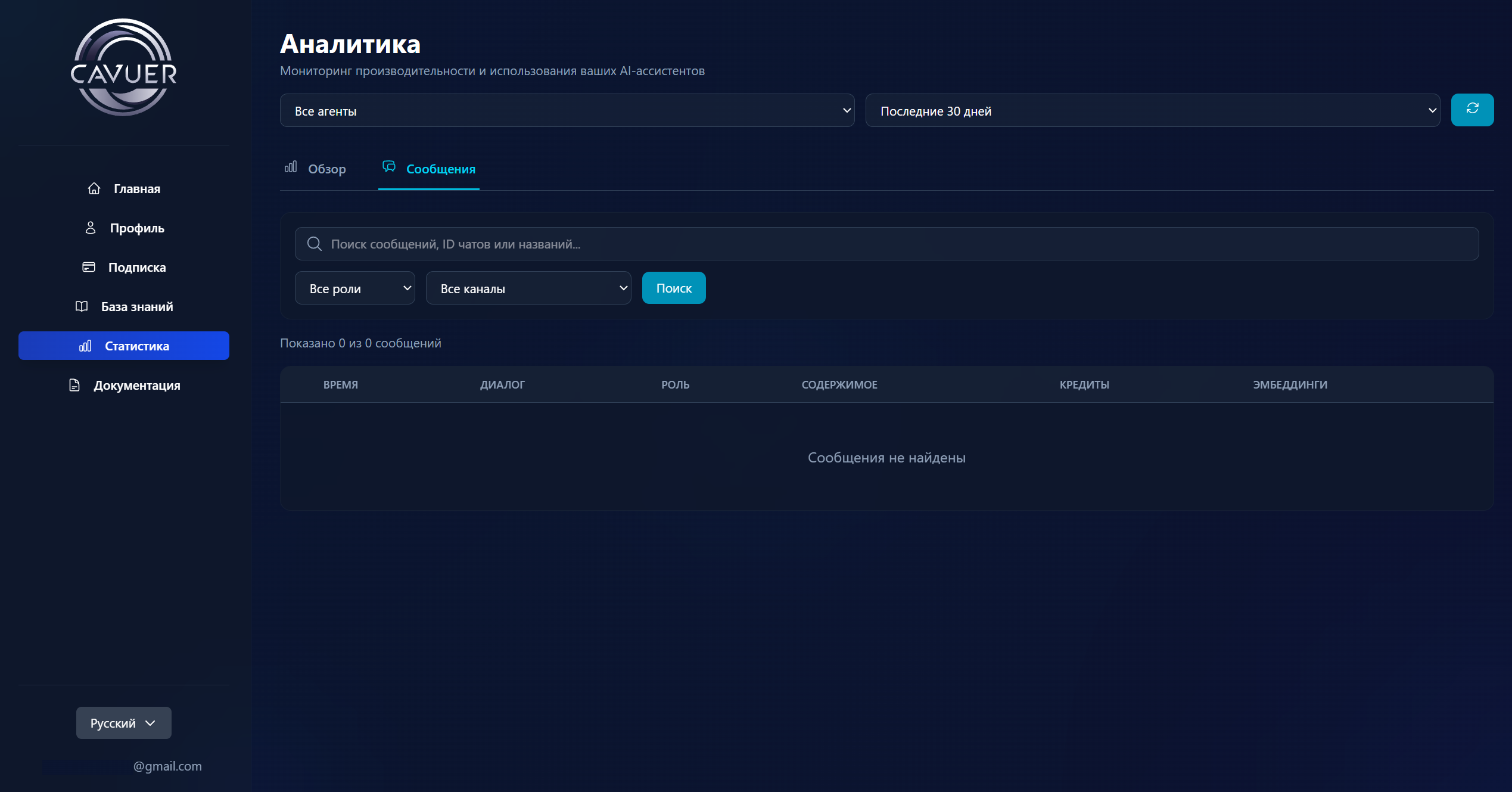Expand the Последние 30 дней period selector
This screenshot has height=792, width=1512.
(x=1152, y=110)
